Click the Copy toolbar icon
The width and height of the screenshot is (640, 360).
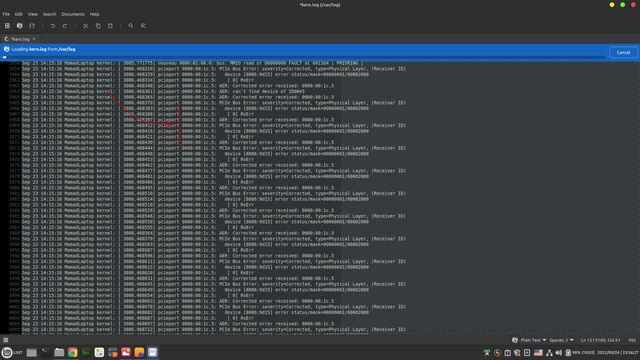98,26
